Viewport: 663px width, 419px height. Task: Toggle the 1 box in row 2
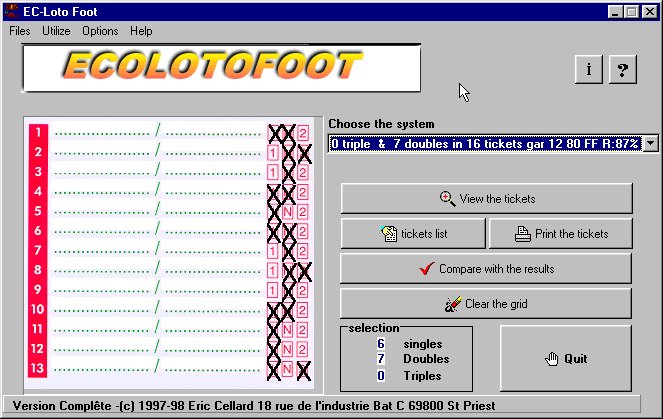[x=273, y=153]
